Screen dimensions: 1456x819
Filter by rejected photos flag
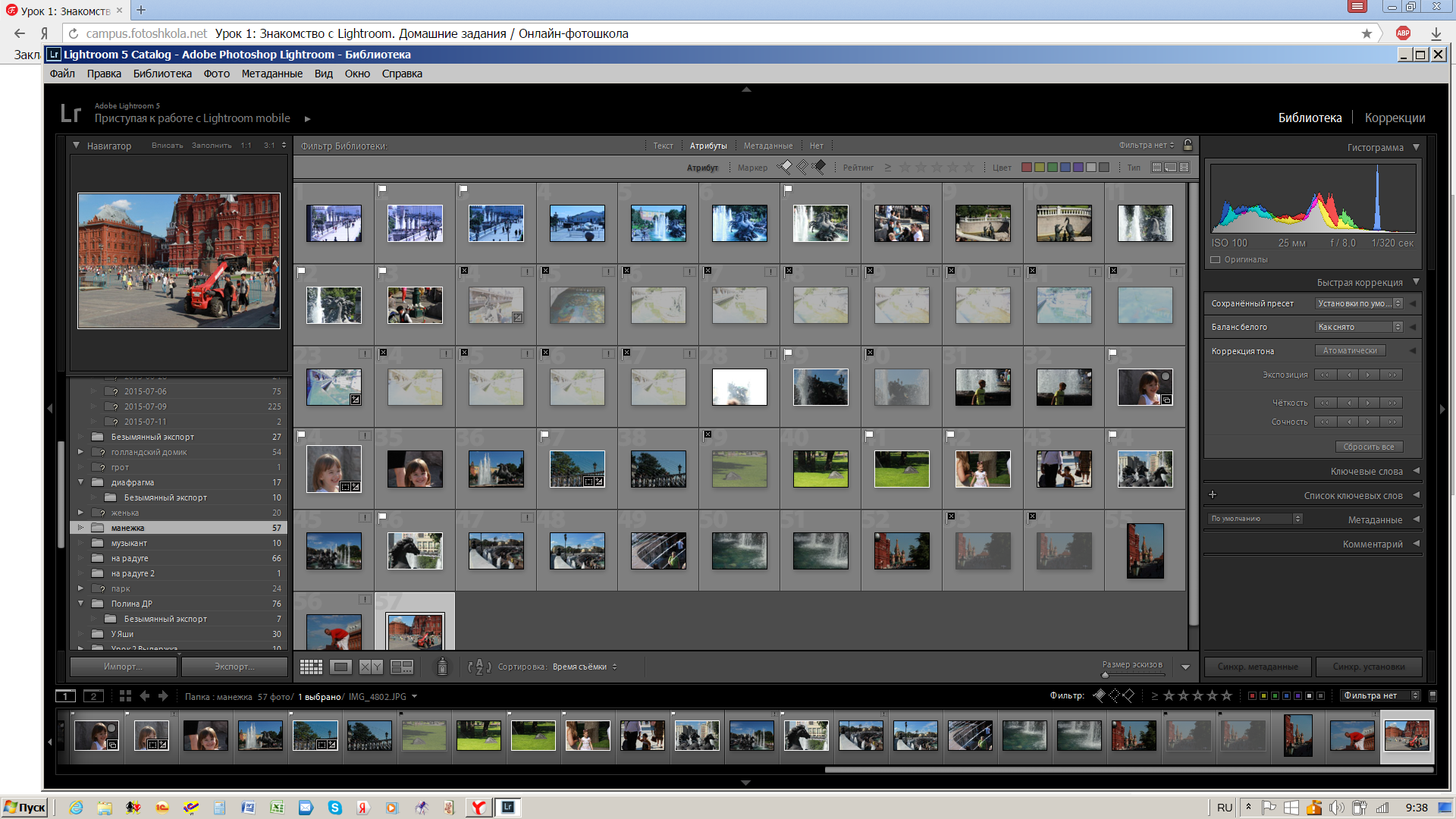click(x=819, y=167)
